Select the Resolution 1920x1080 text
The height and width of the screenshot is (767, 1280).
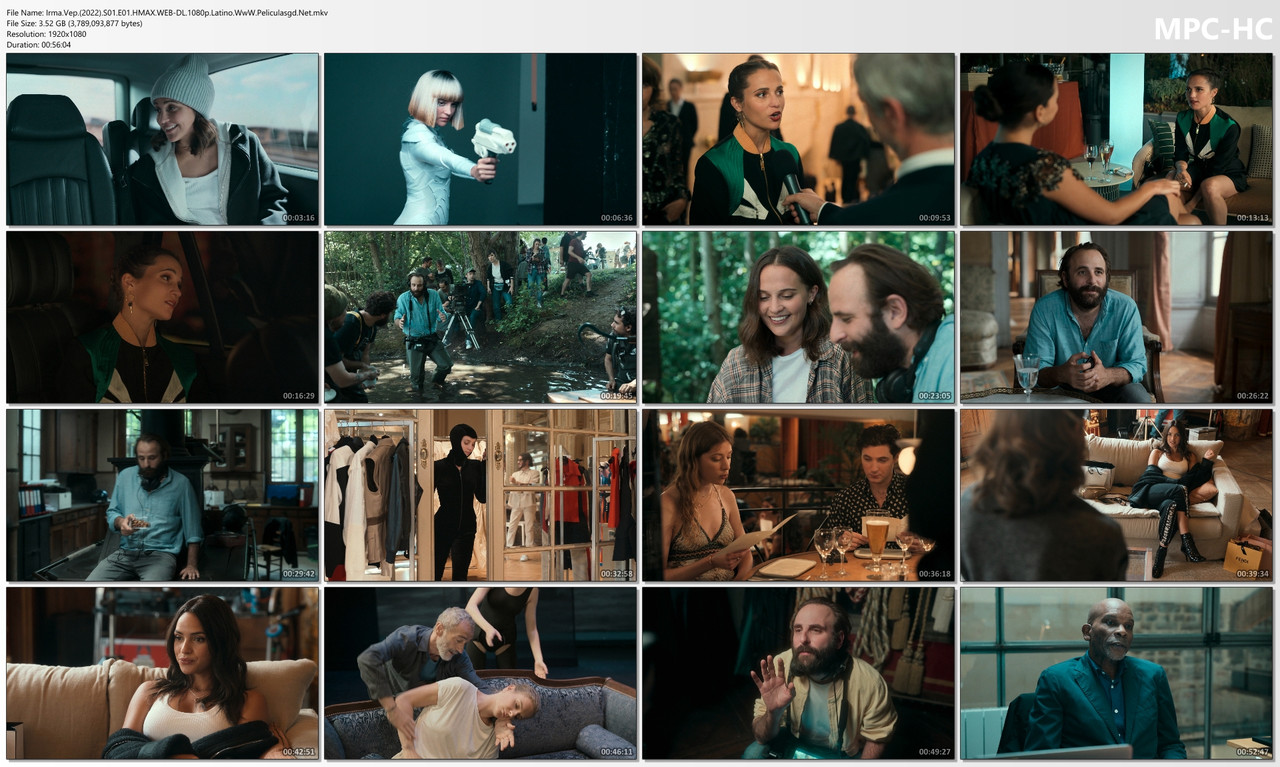[46, 34]
